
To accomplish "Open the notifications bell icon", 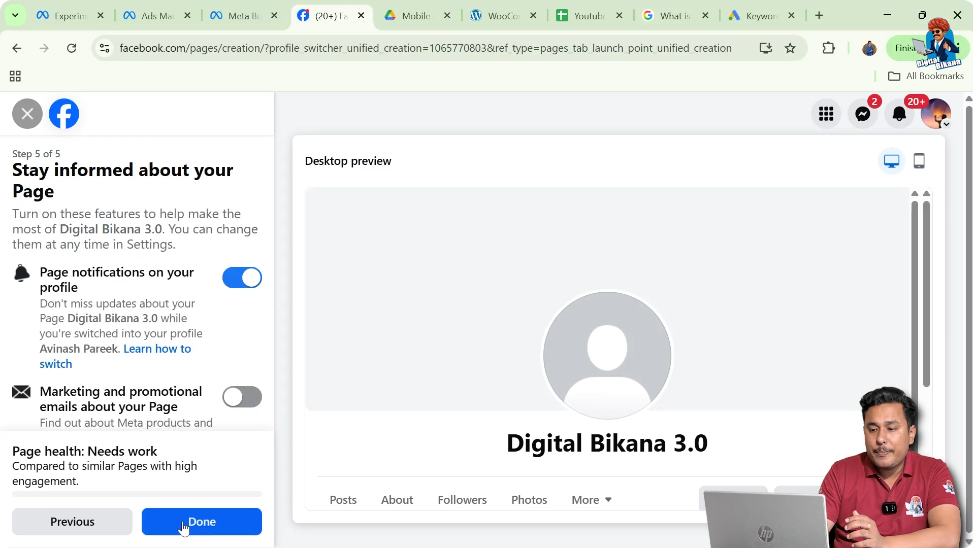I will coord(899,114).
